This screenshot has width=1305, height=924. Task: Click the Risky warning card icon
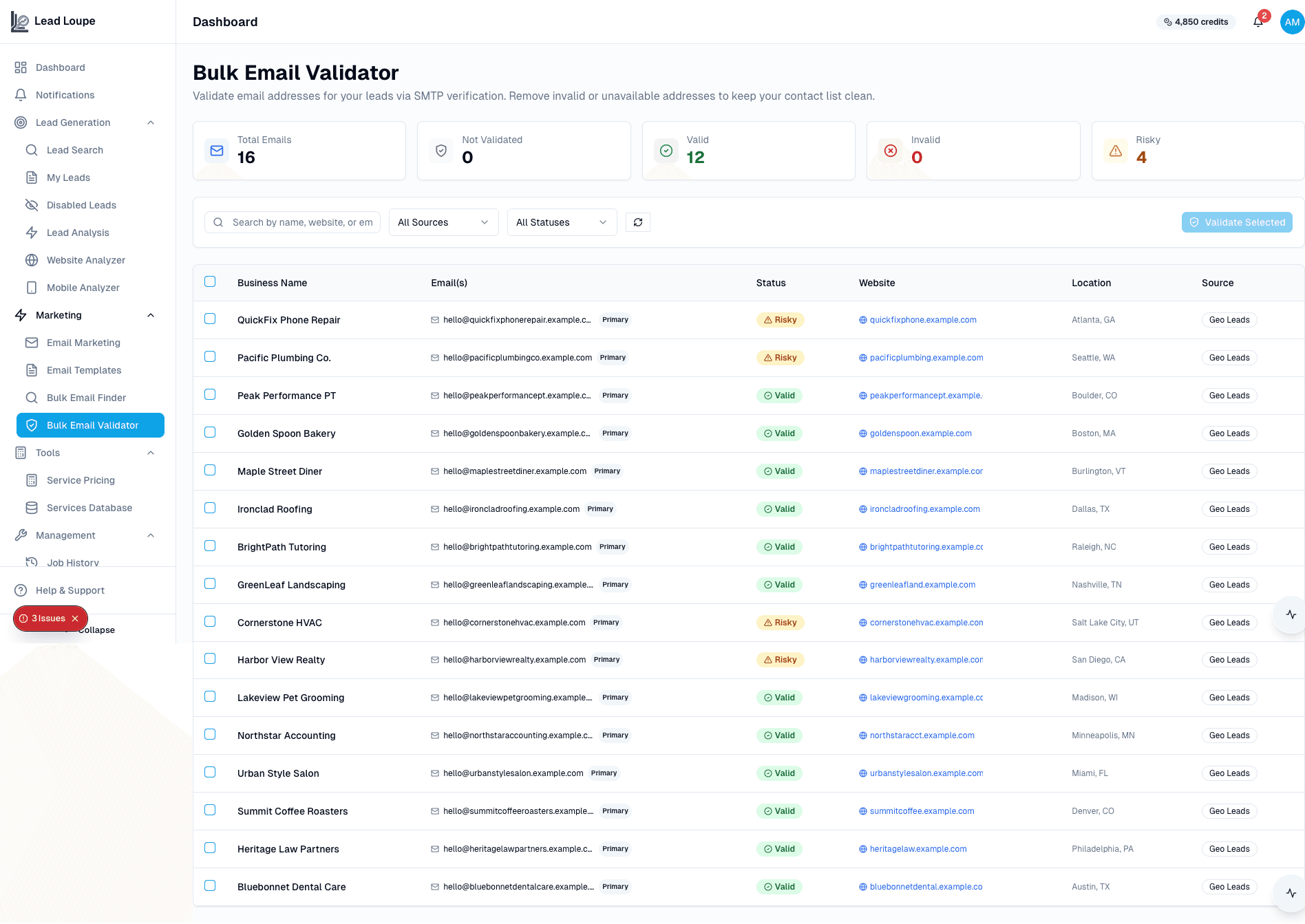tap(1116, 151)
